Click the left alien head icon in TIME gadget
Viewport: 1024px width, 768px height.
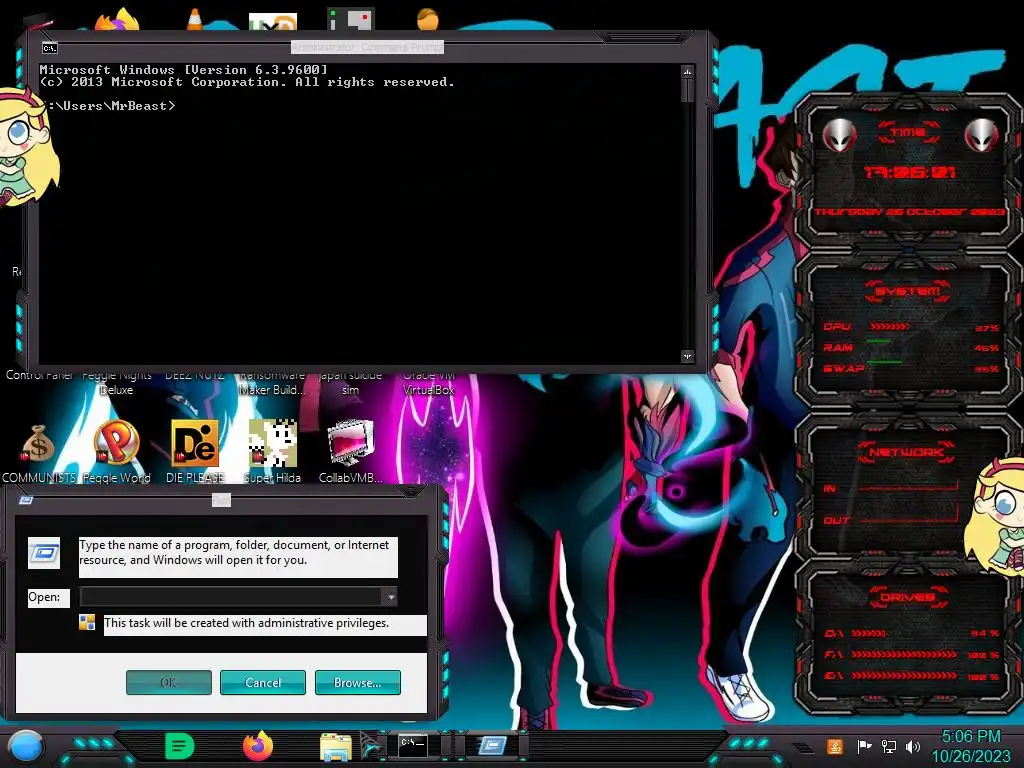tap(839, 136)
